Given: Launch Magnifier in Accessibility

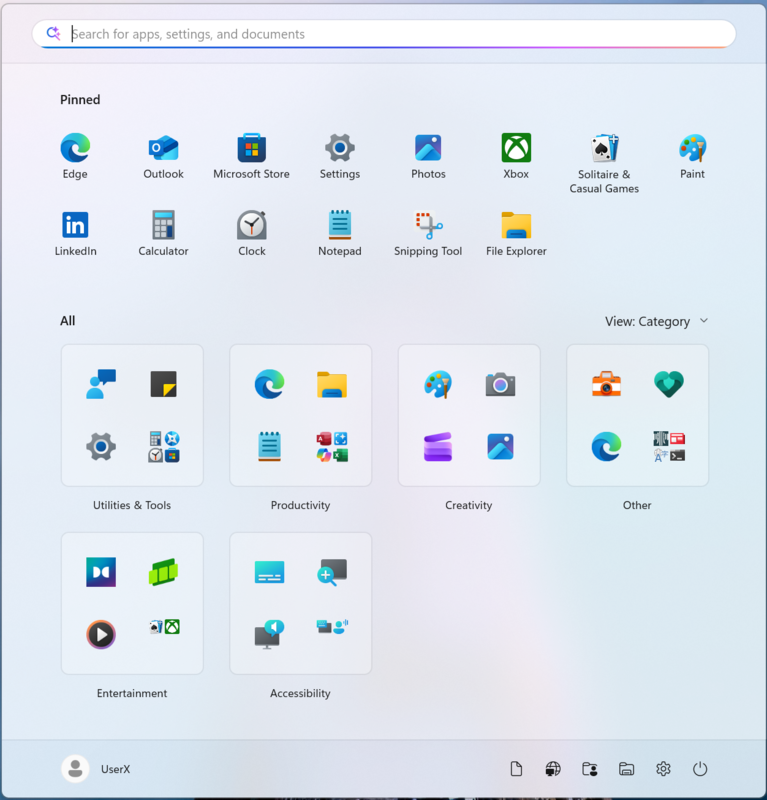Looking at the screenshot, I should pyautogui.click(x=332, y=572).
